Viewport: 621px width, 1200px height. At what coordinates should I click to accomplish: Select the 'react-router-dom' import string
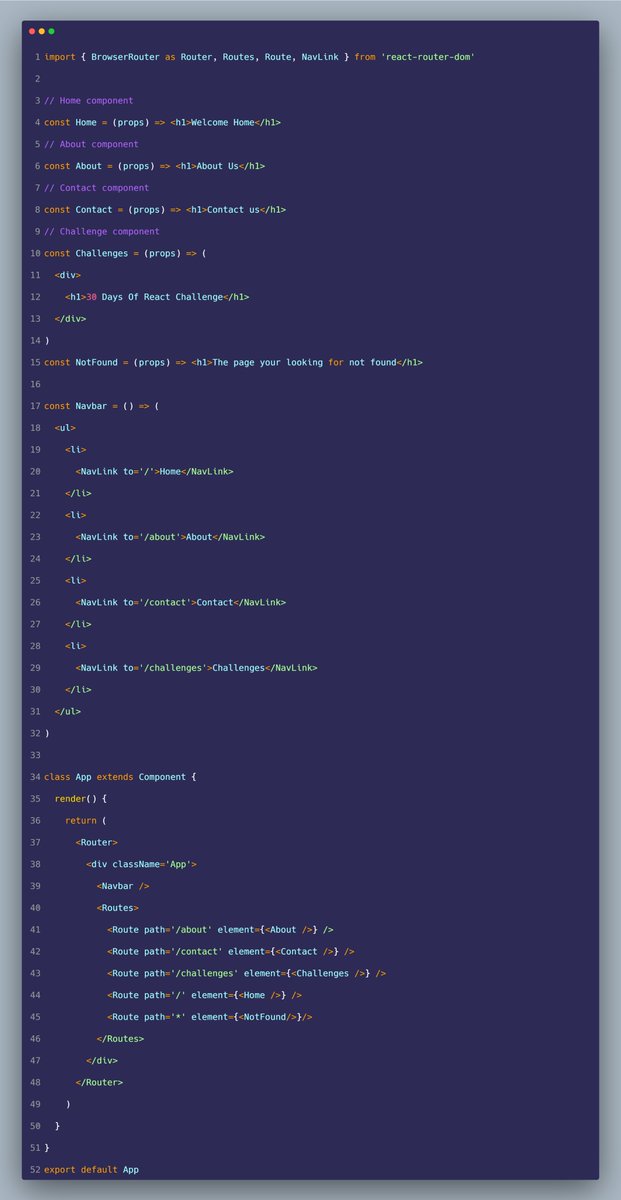tap(428, 57)
